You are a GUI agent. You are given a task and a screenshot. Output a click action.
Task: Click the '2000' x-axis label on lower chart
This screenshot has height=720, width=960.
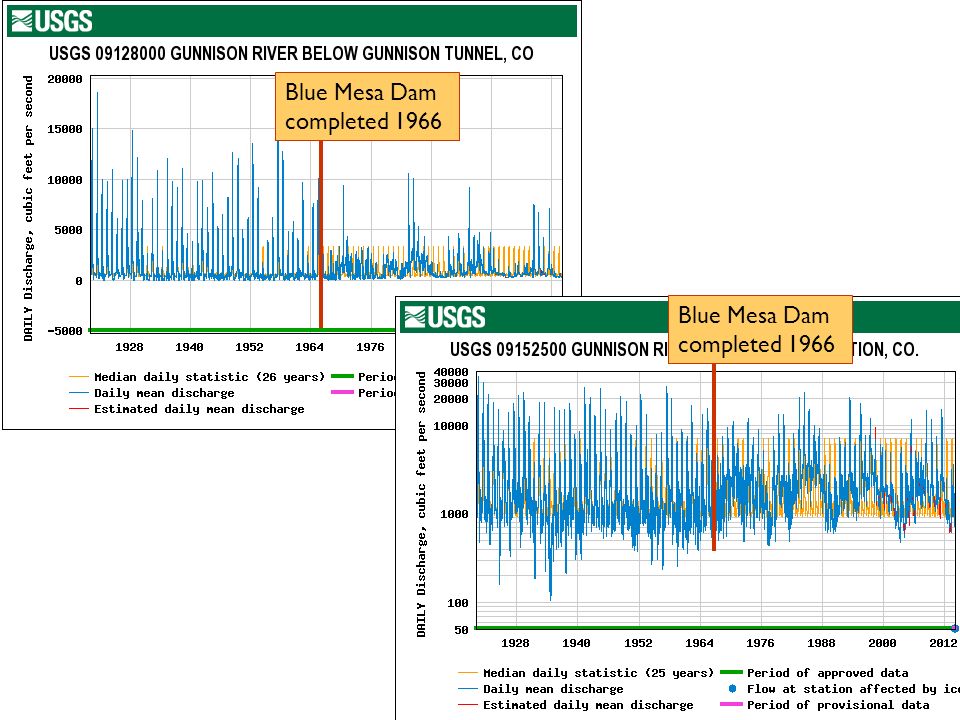click(882, 643)
